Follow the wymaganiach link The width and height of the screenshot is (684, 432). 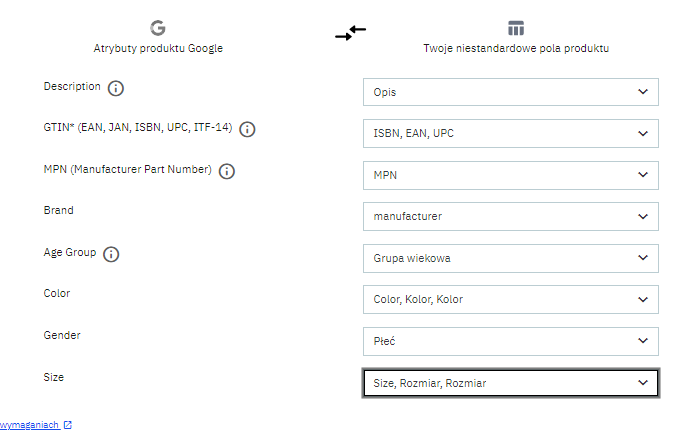click(x=29, y=425)
